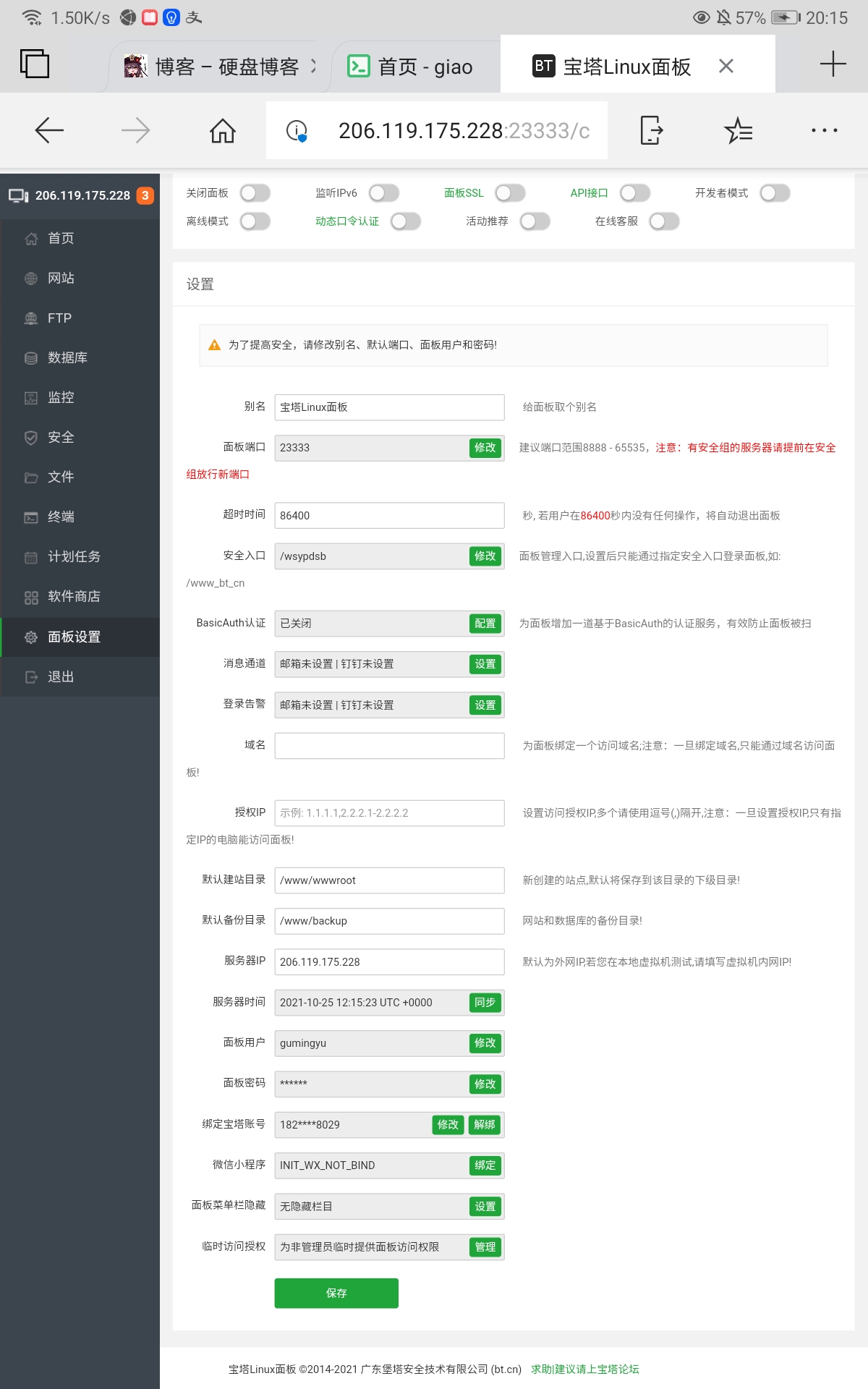Toggle the 离线模式 switch
This screenshot has width=868, height=1389.
[x=255, y=221]
